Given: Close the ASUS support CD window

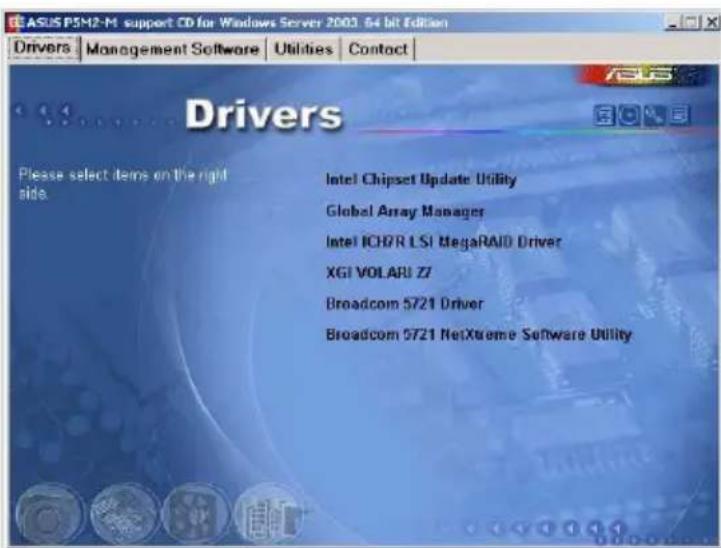Looking at the screenshot, I should (x=712, y=23).
